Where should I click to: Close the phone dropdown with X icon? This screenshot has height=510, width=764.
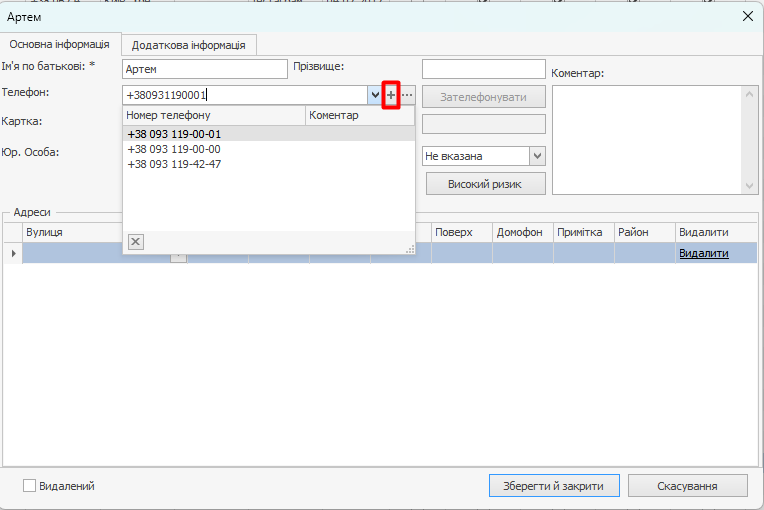click(136, 241)
